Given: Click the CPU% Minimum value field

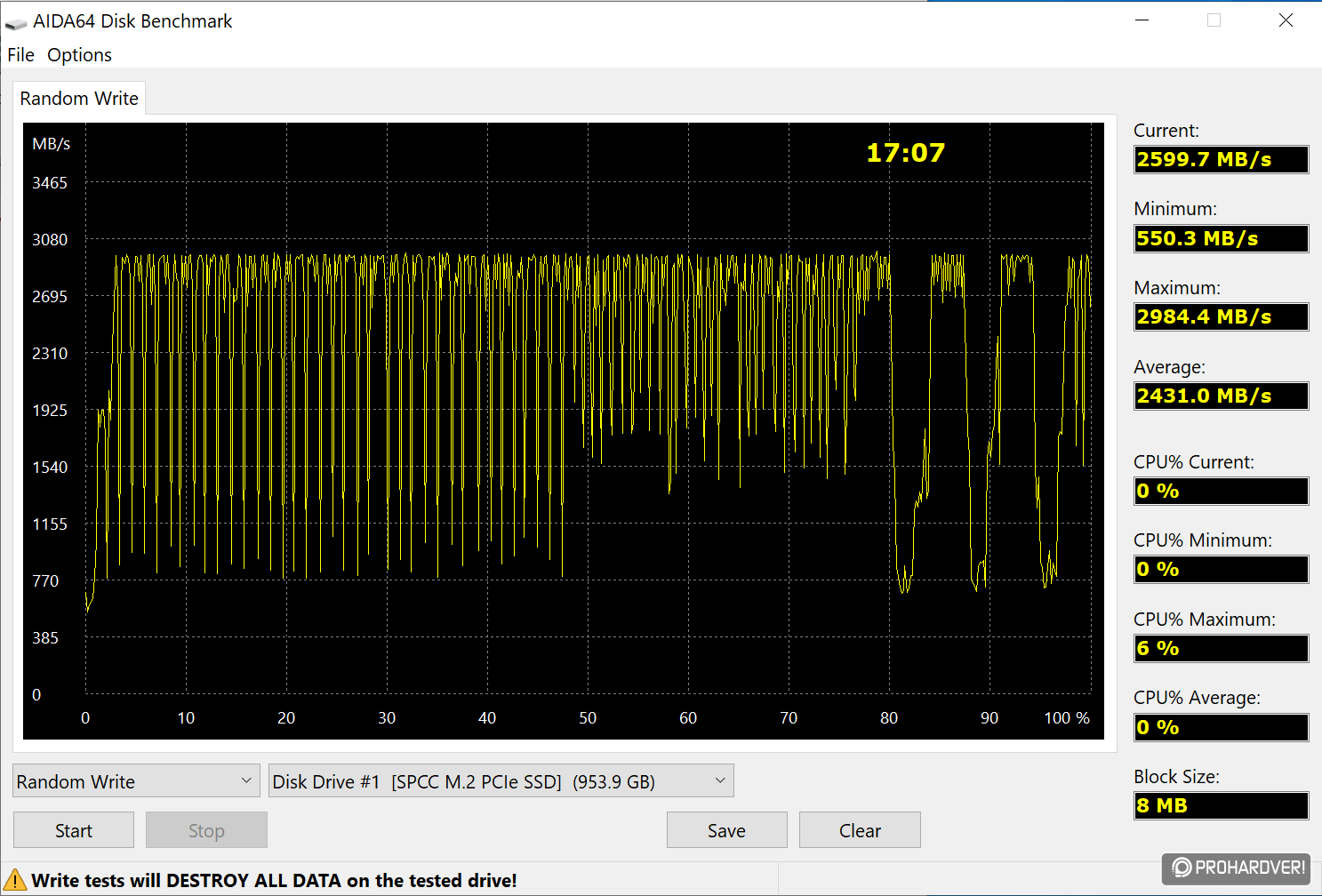Looking at the screenshot, I should [x=1222, y=570].
